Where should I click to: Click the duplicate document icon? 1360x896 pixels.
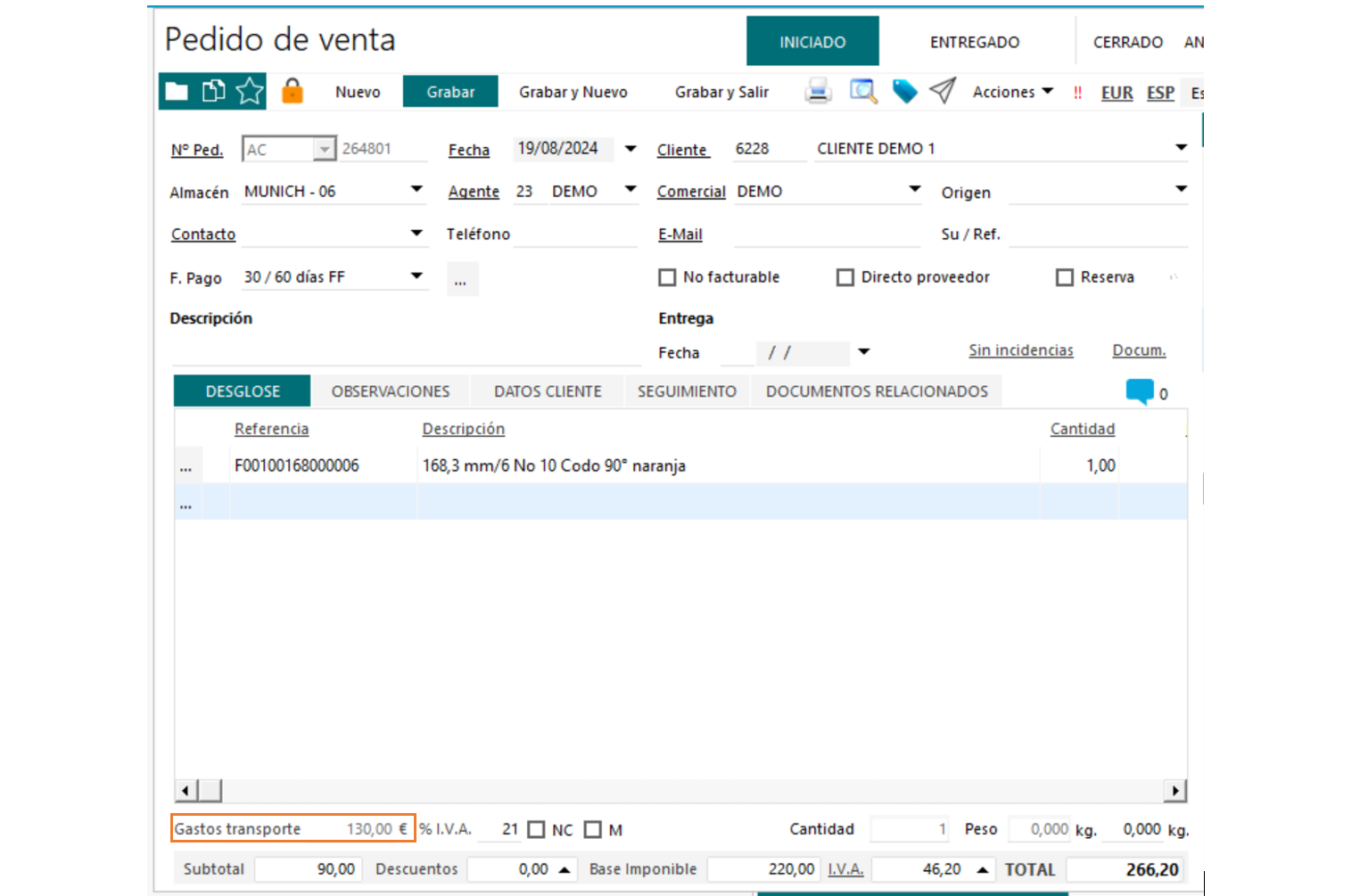coord(213,92)
